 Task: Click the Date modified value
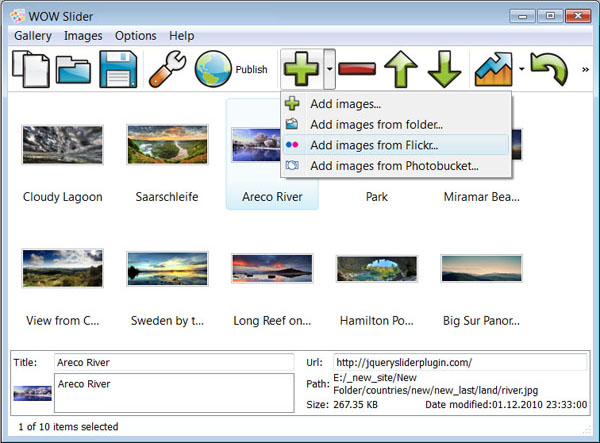tap(540, 404)
